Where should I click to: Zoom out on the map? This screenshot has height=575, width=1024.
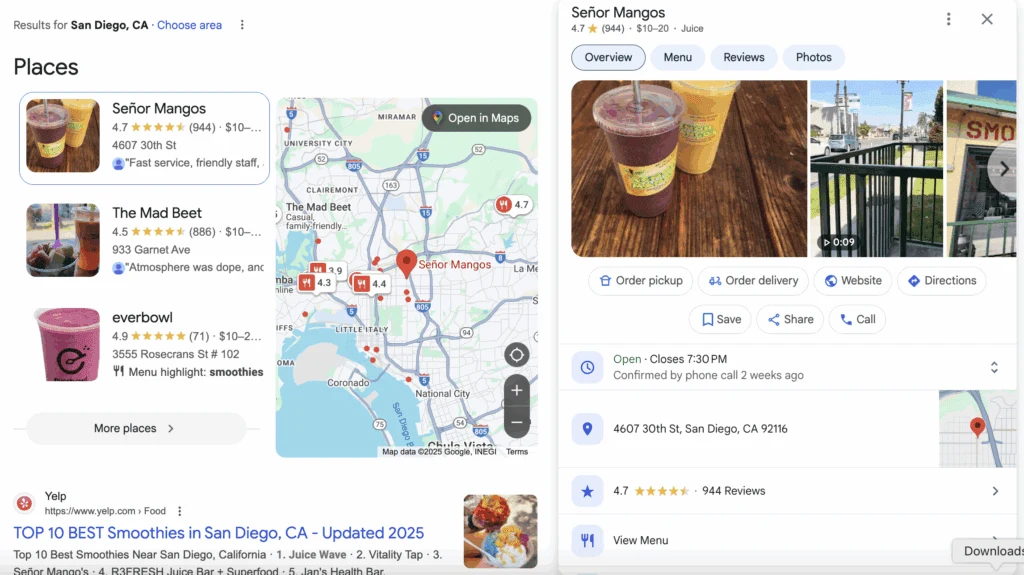(517, 422)
